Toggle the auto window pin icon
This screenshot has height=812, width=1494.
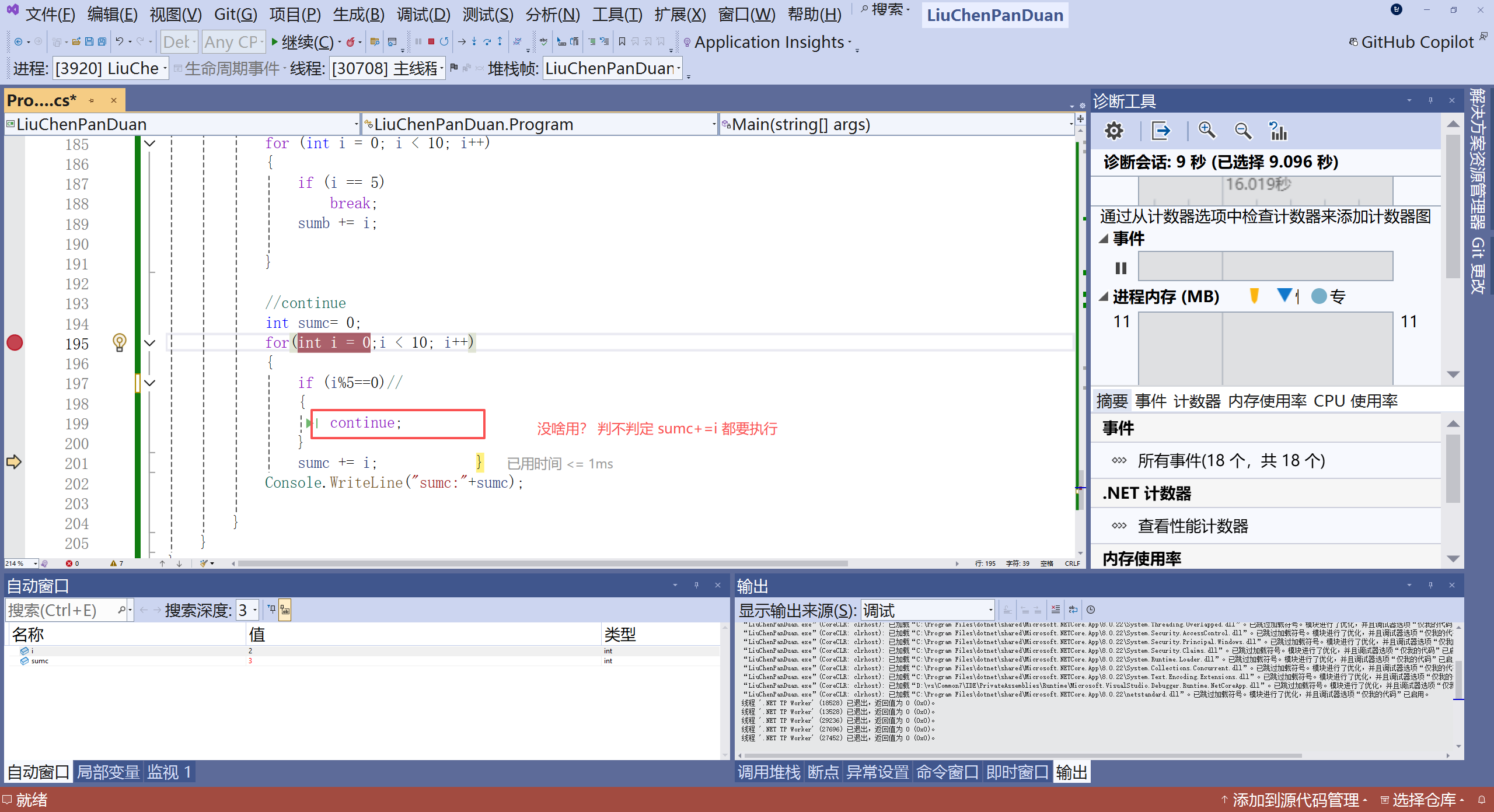coord(696,585)
